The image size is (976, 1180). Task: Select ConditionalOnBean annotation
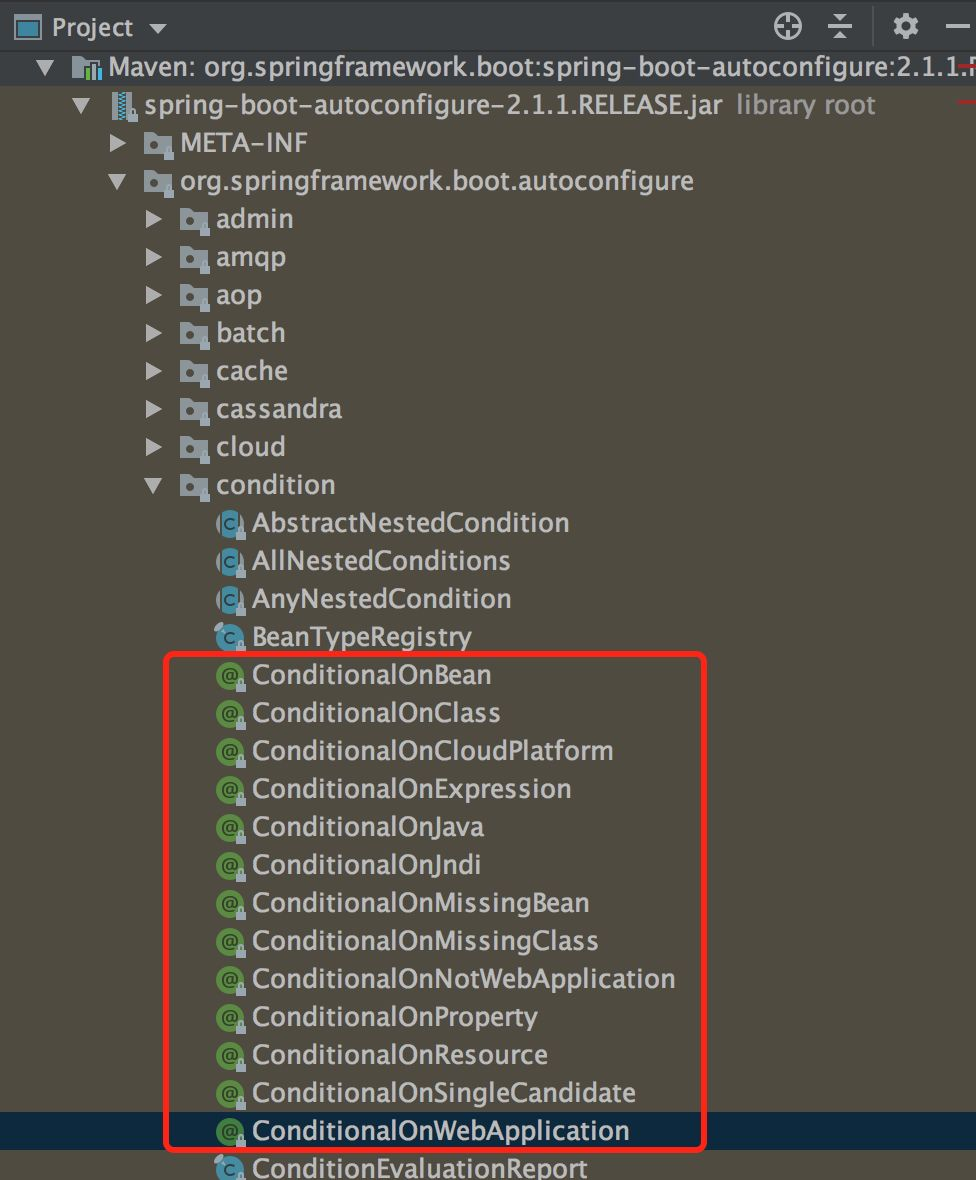(x=371, y=675)
